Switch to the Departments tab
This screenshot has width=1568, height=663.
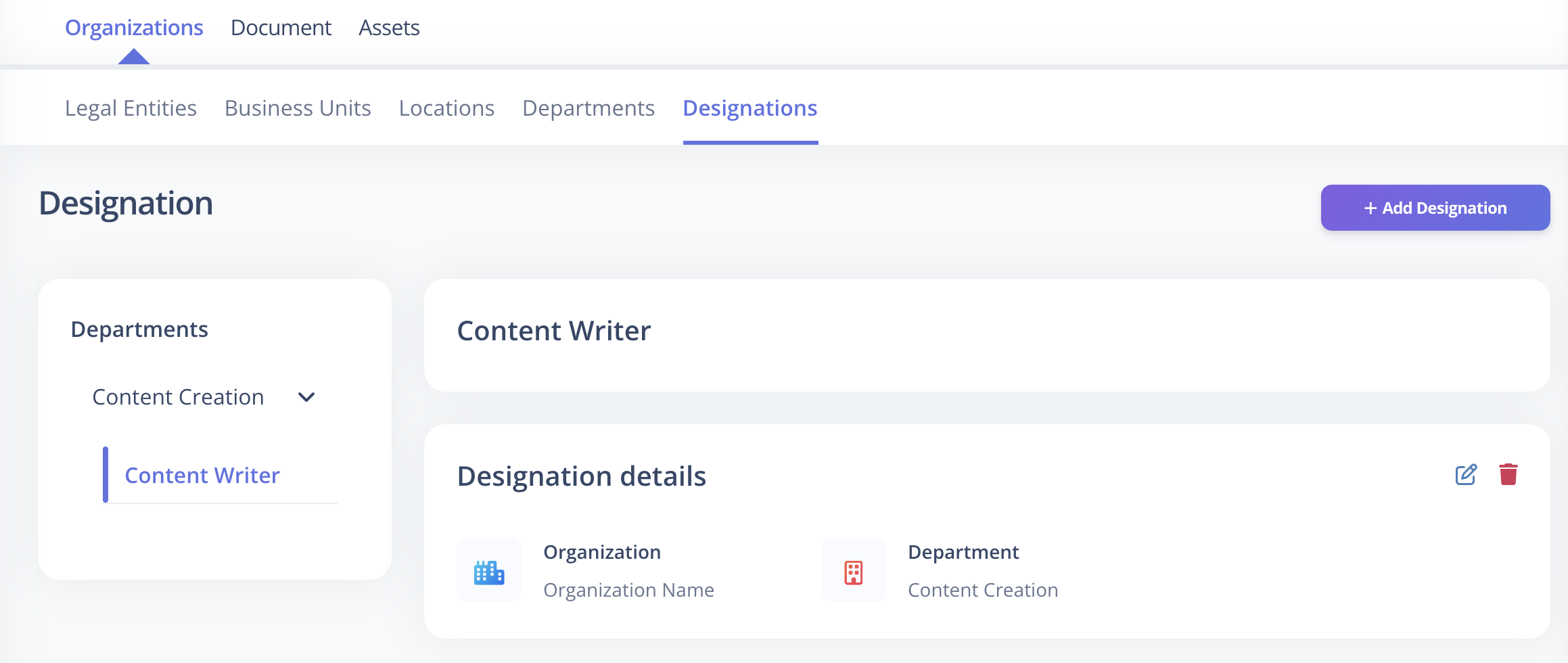coord(589,108)
